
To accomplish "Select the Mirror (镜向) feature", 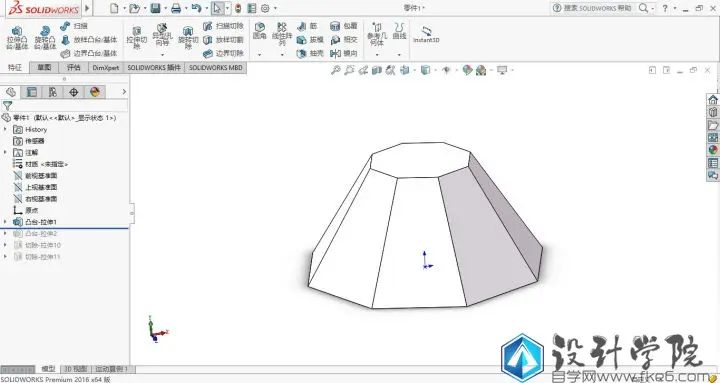I will [344, 53].
